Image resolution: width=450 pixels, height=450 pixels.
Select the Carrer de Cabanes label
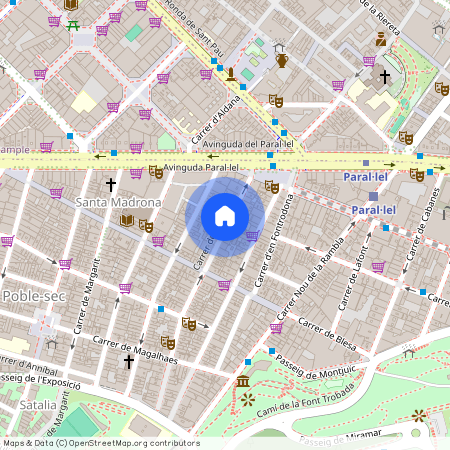pyautogui.click(x=423, y=224)
